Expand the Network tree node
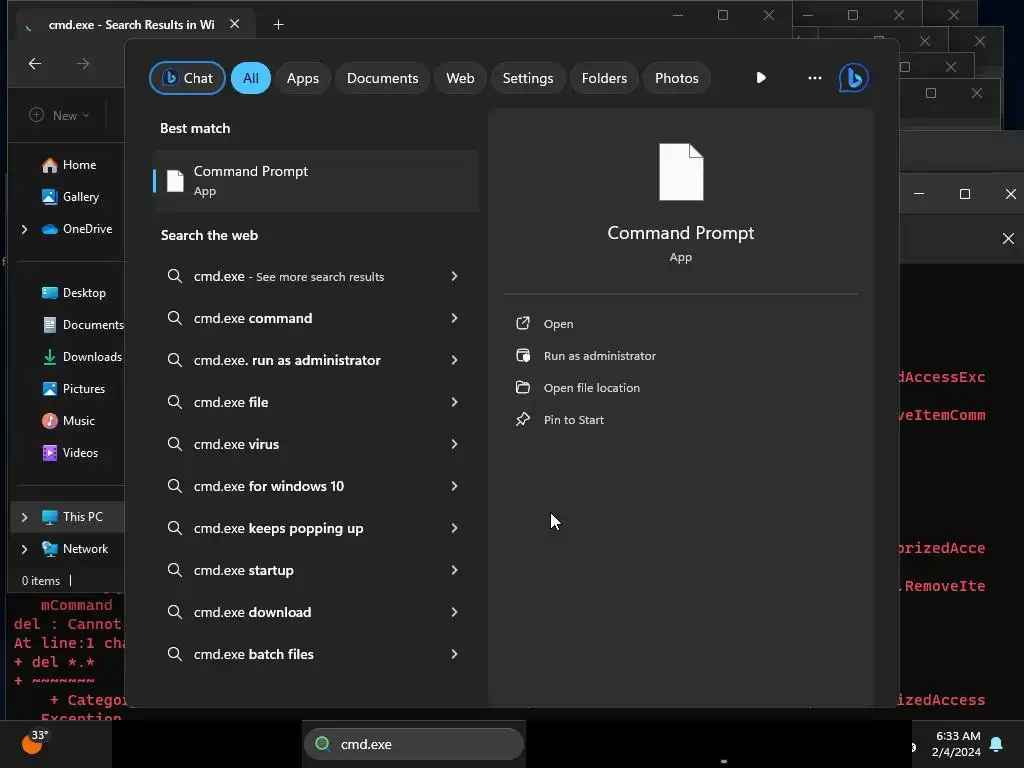This screenshot has height=768, width=1024. pos(24,549)
